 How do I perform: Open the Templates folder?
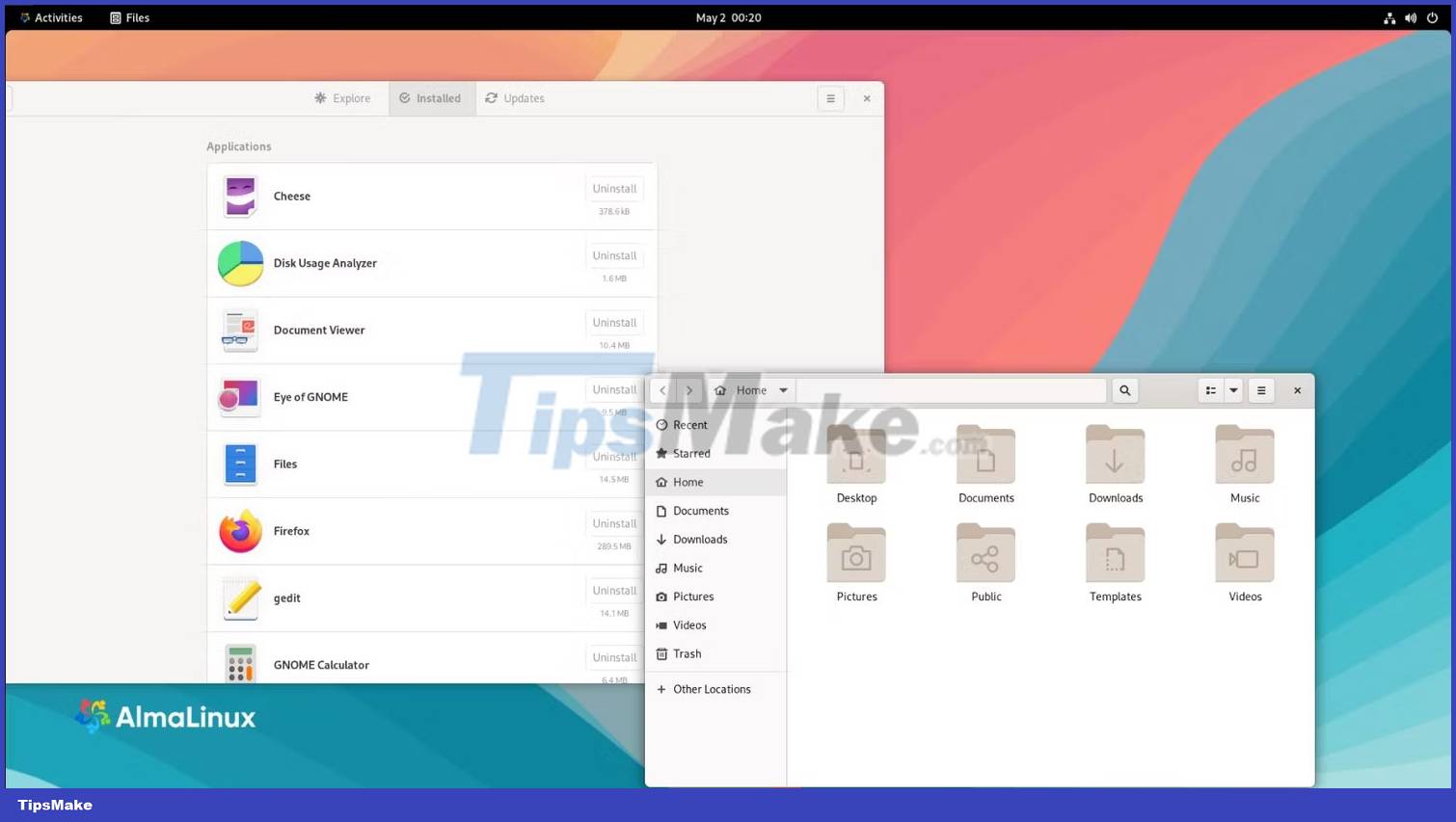tap(1115, 555)
